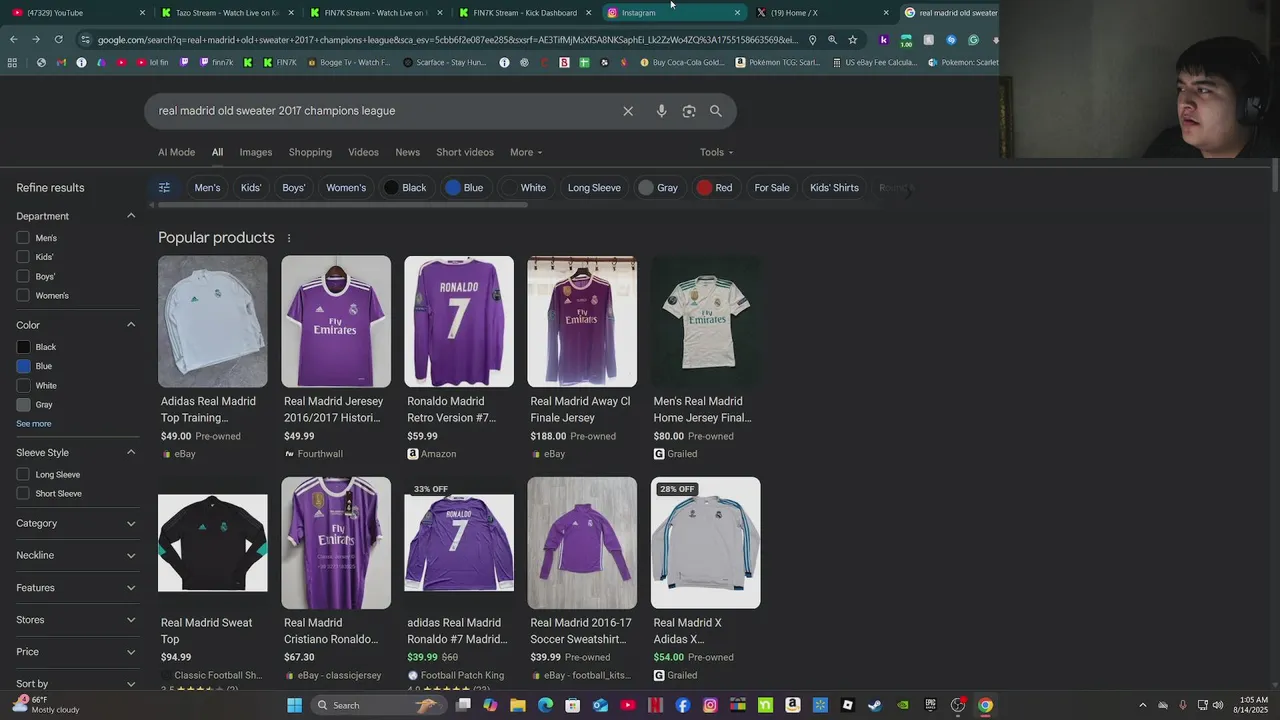Pick the Blue color swatch in sidebar
Screen dimensions: 1280x720
pos(23,366)
